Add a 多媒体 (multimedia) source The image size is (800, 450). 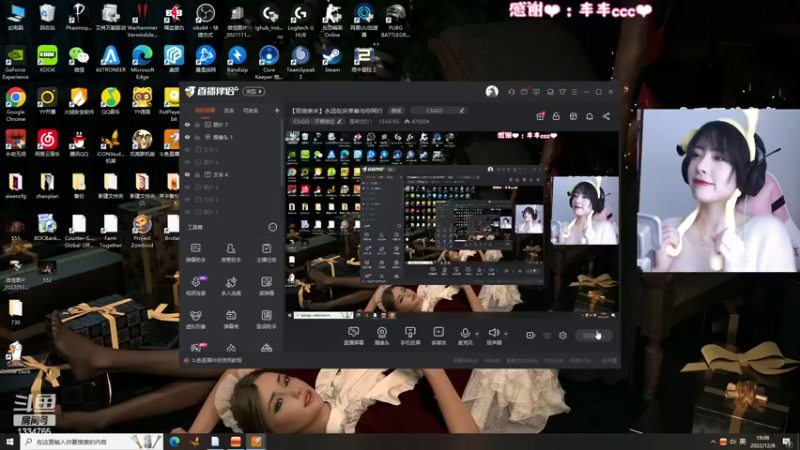coord(438,336)
